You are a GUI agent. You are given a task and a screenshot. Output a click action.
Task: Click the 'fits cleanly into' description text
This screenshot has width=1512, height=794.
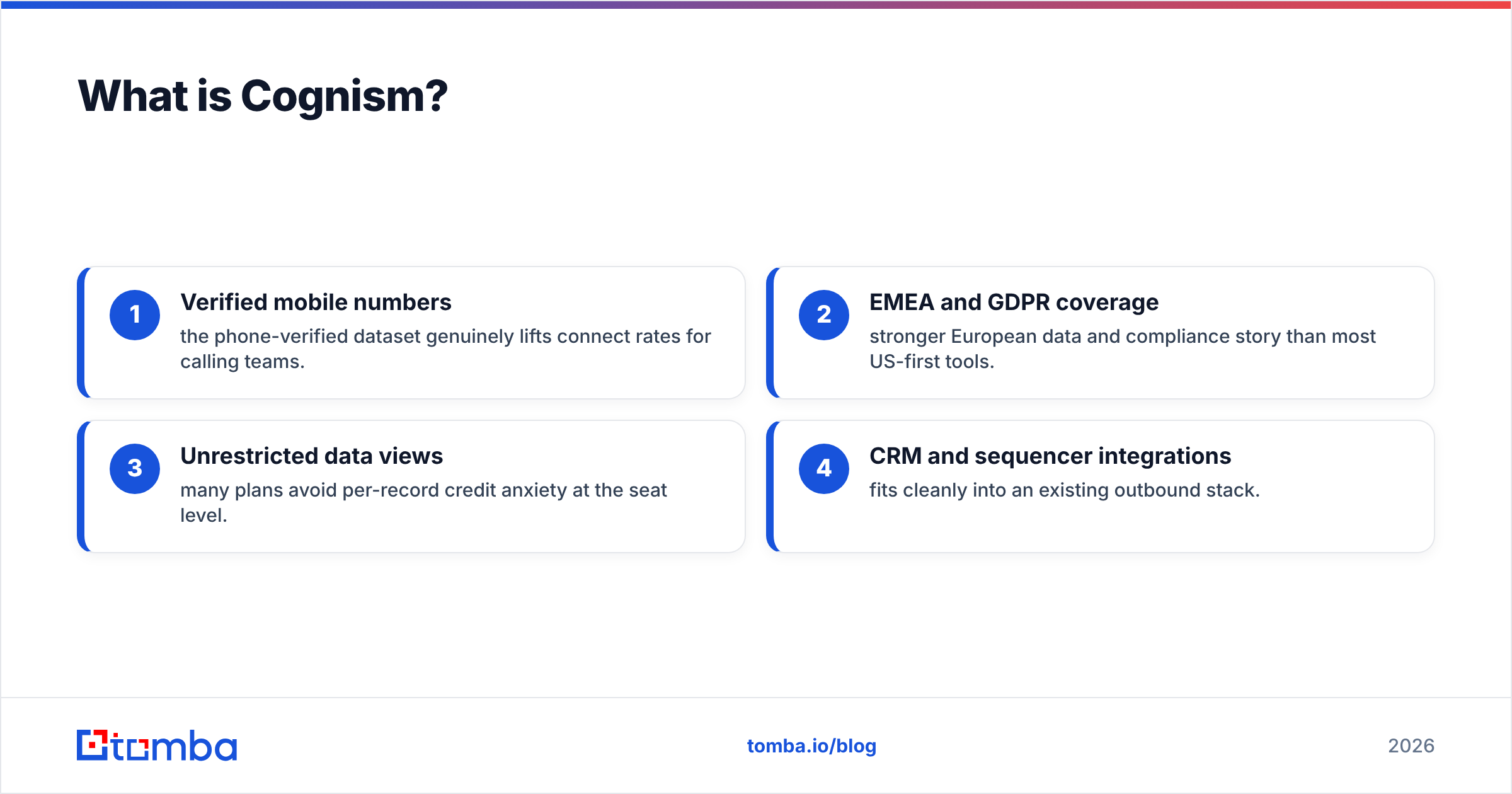[1064, 490]
